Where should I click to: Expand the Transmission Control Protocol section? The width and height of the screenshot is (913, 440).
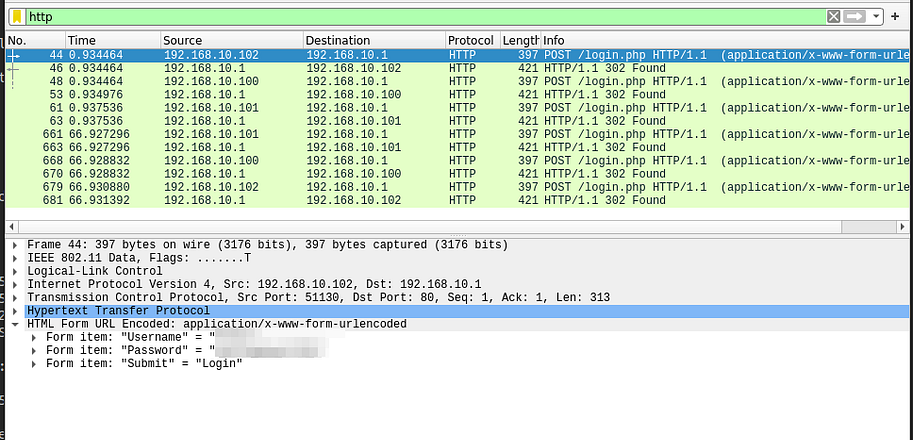point(14,298)
